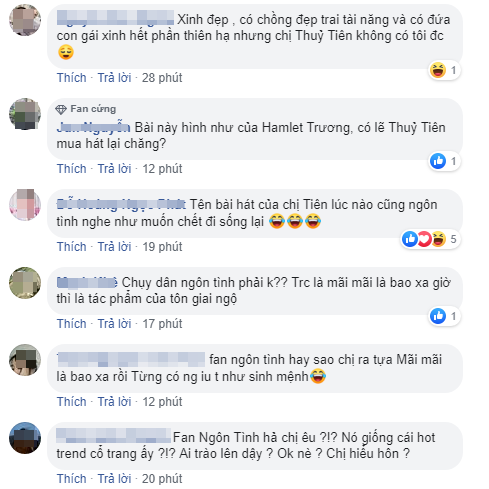This screenshot has height=489, width=489.
Task: Open the 28 phút timestamp link
Action: 162,78
